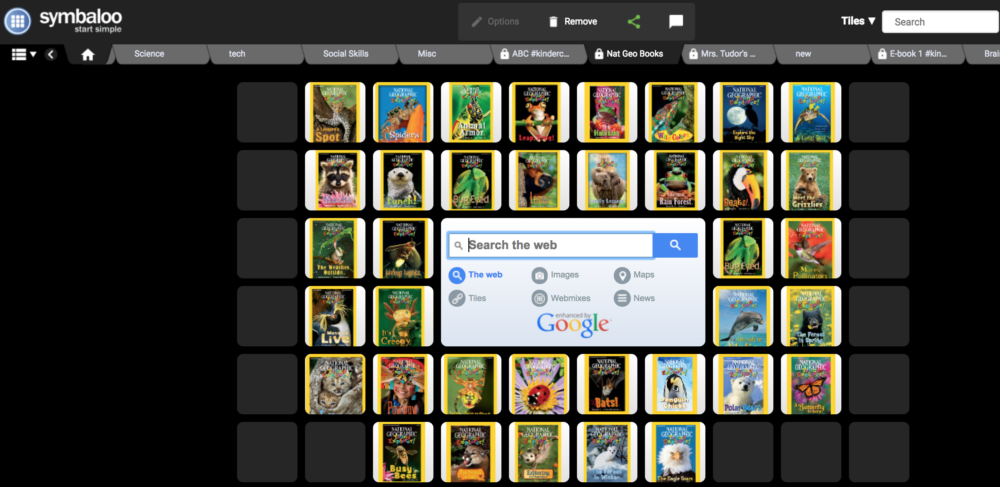Open the Tiles search dropdown
1000x487 pixels.
pyautogui.click(x=858, y=21)
